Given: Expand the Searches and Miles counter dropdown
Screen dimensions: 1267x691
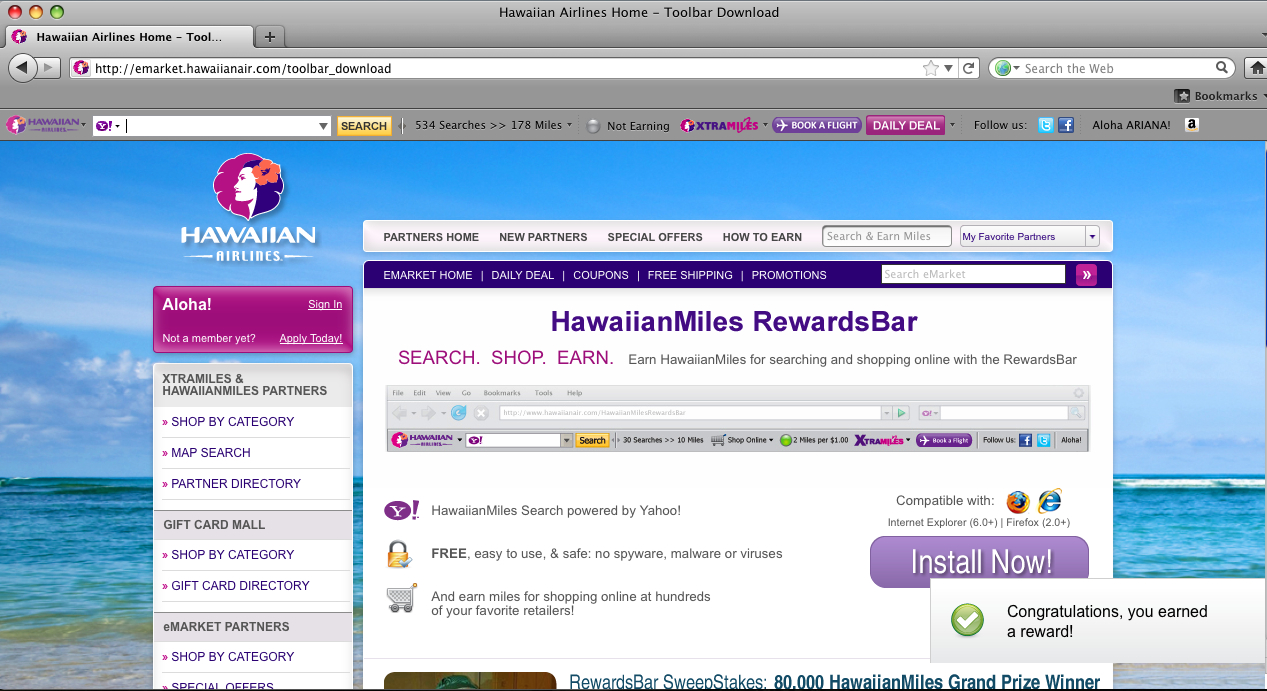Looking at the screenshot, I should (x=569, y=125).
